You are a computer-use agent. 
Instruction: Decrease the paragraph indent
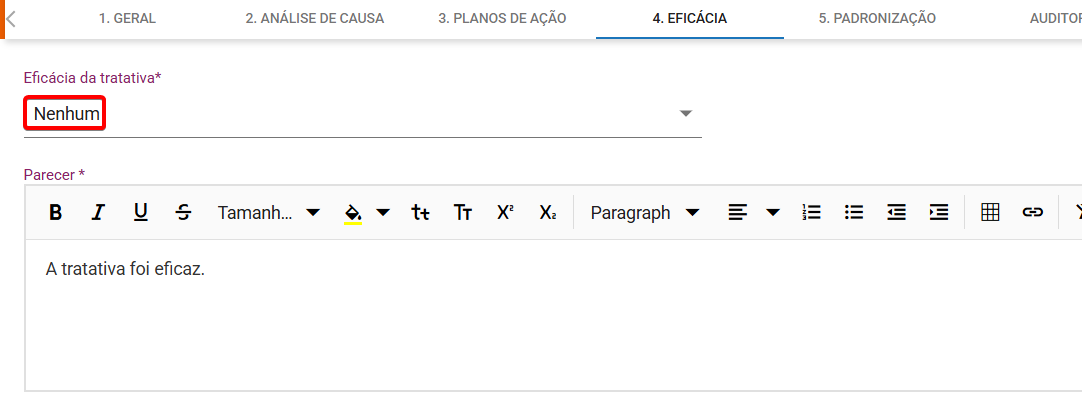896,213
